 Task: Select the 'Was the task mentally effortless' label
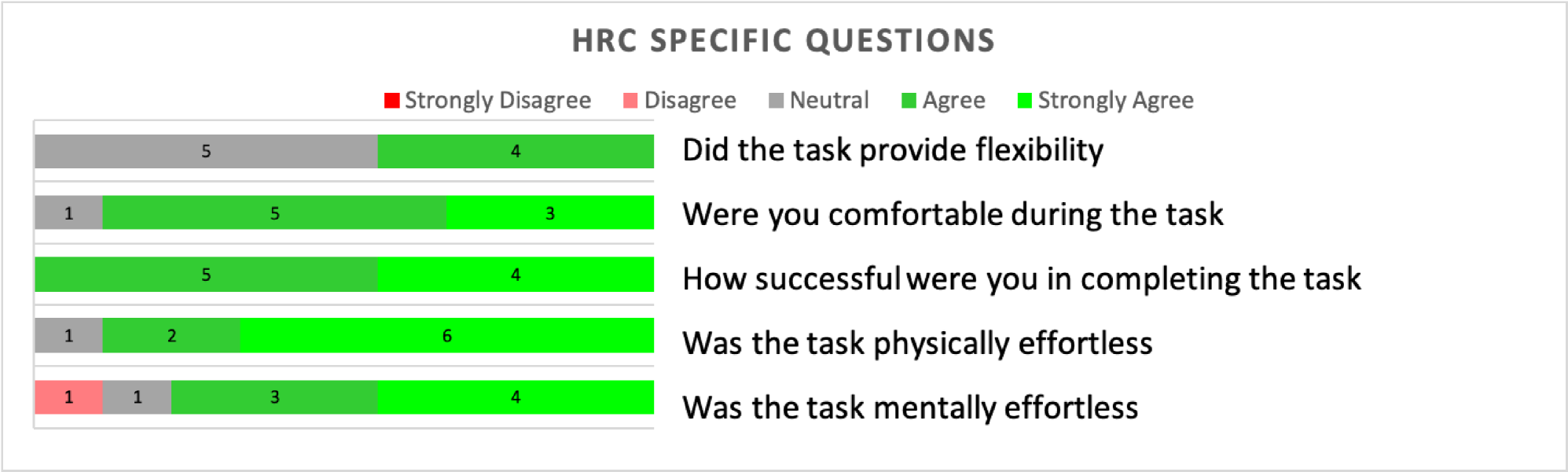click(910, 408)
